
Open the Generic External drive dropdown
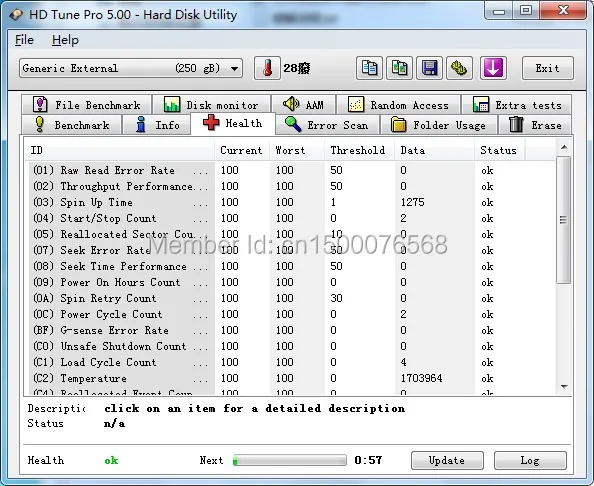coord(131,68)
